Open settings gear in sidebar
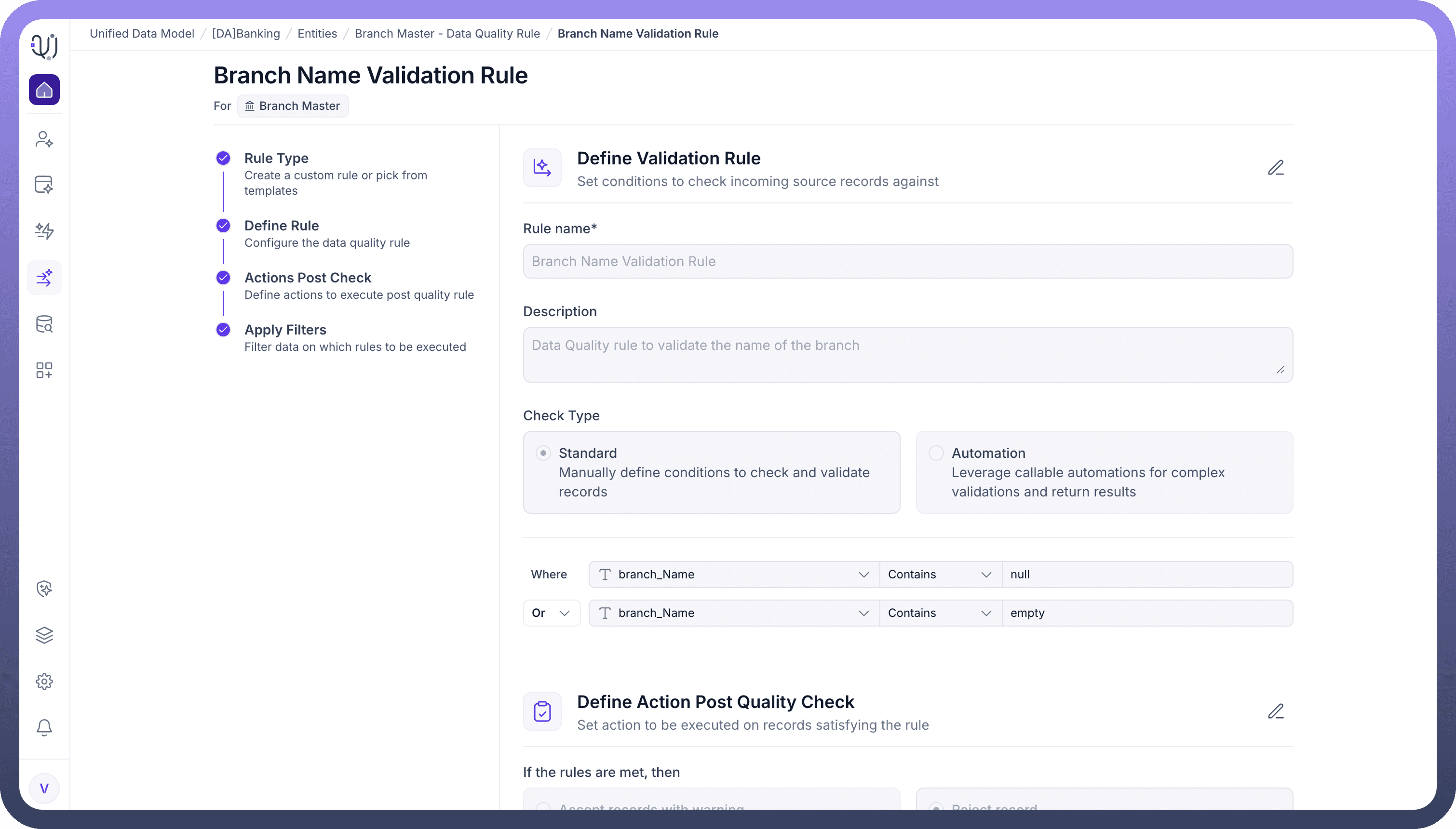This screenshot has height=829, width=1456. coord(44,681)
